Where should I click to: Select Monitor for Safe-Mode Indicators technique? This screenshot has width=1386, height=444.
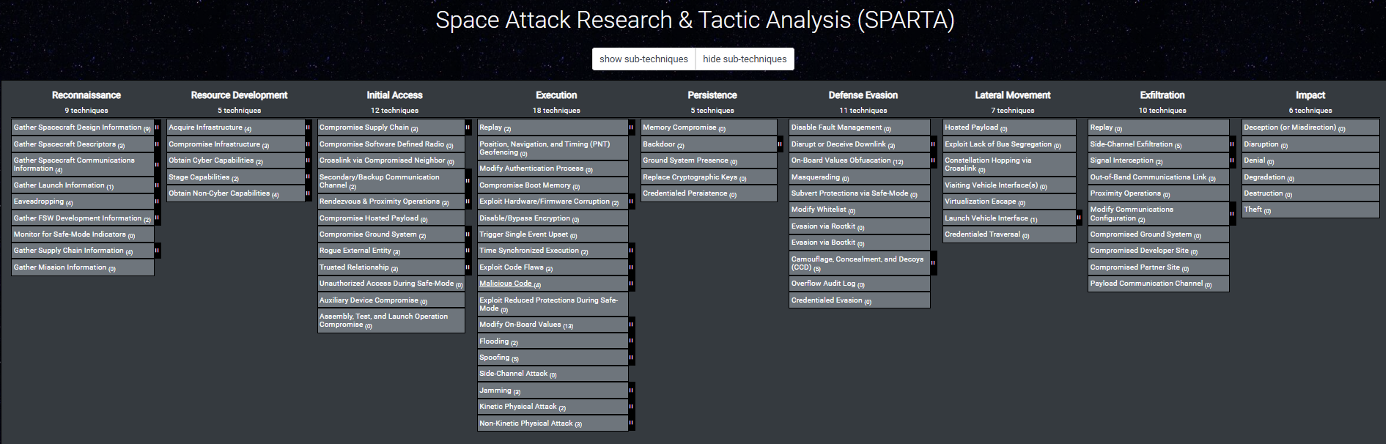83,235
